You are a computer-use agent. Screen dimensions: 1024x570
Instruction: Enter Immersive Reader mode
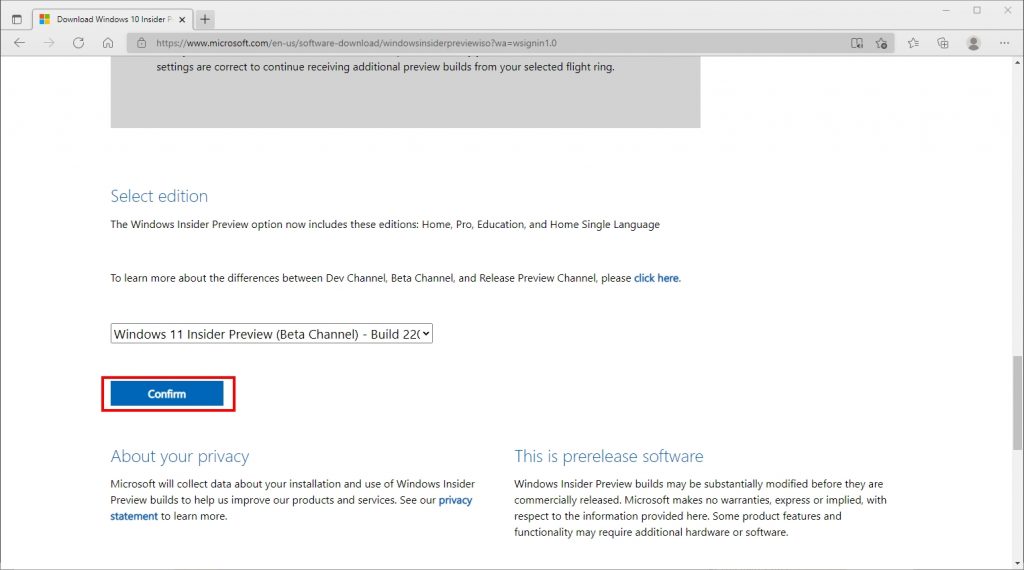click(857, 43)
